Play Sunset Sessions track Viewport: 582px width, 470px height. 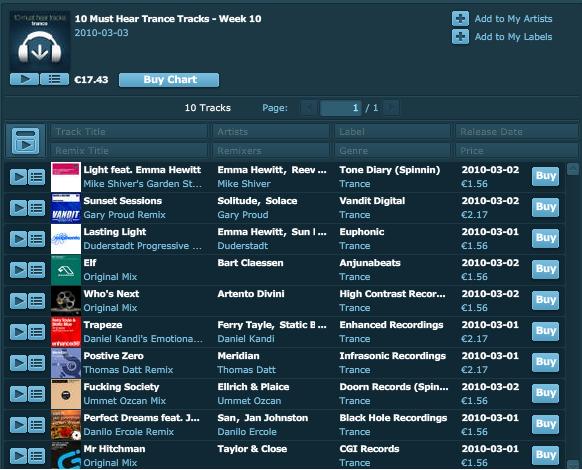(18, 208)
